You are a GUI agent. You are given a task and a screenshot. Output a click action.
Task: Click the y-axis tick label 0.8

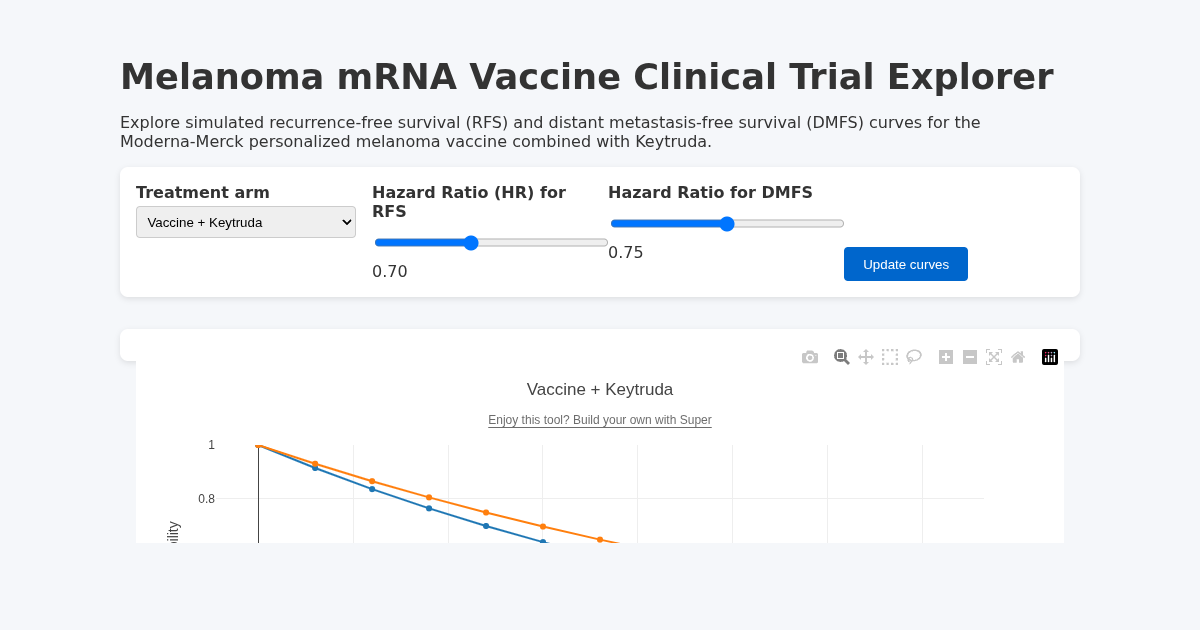[x=206, y=499]
